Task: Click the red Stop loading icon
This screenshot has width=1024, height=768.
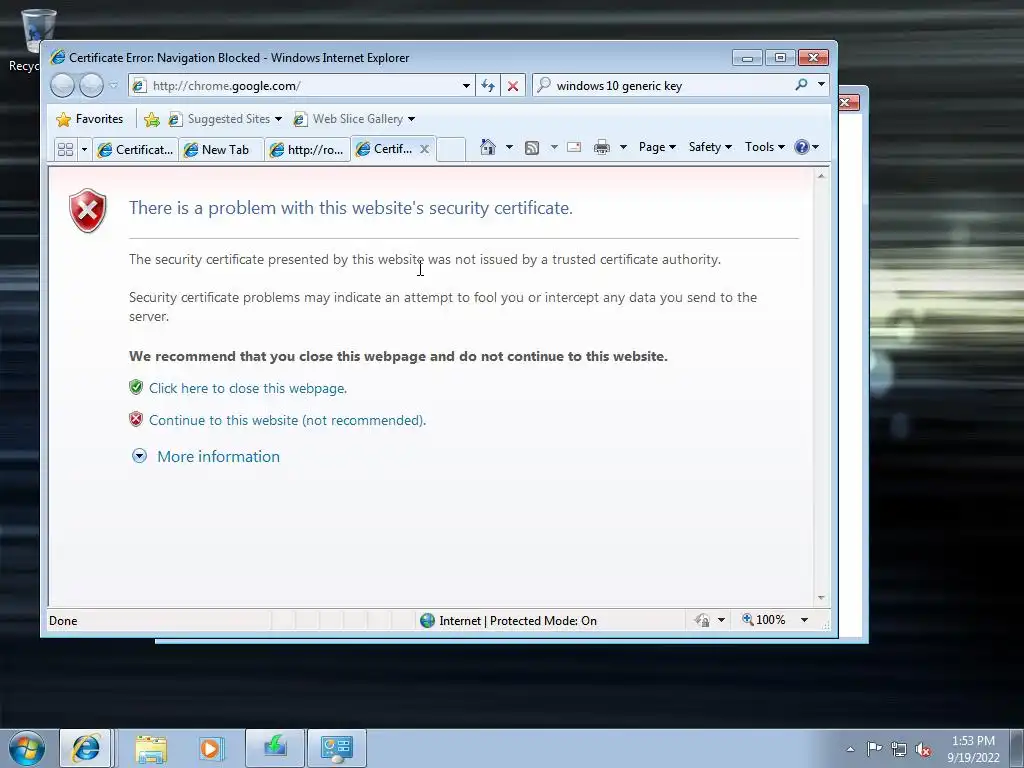Action: click(513, 86)
